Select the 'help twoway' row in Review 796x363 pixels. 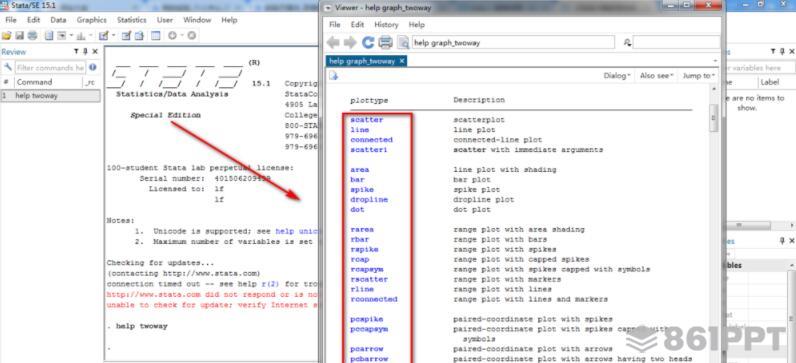tap(50, 95)
